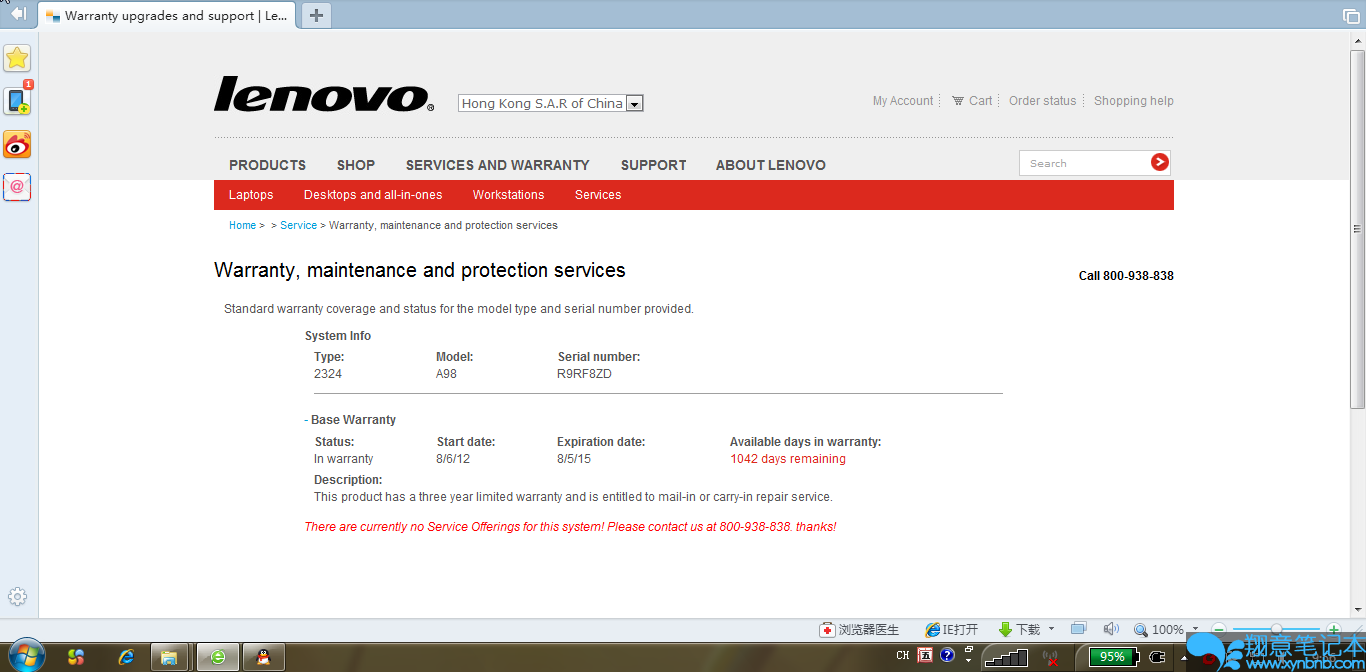Image resolution: width=1366 pixels, height=672 pixels.
Task: Click the shopping cart icon
Action: pos(958,101)
